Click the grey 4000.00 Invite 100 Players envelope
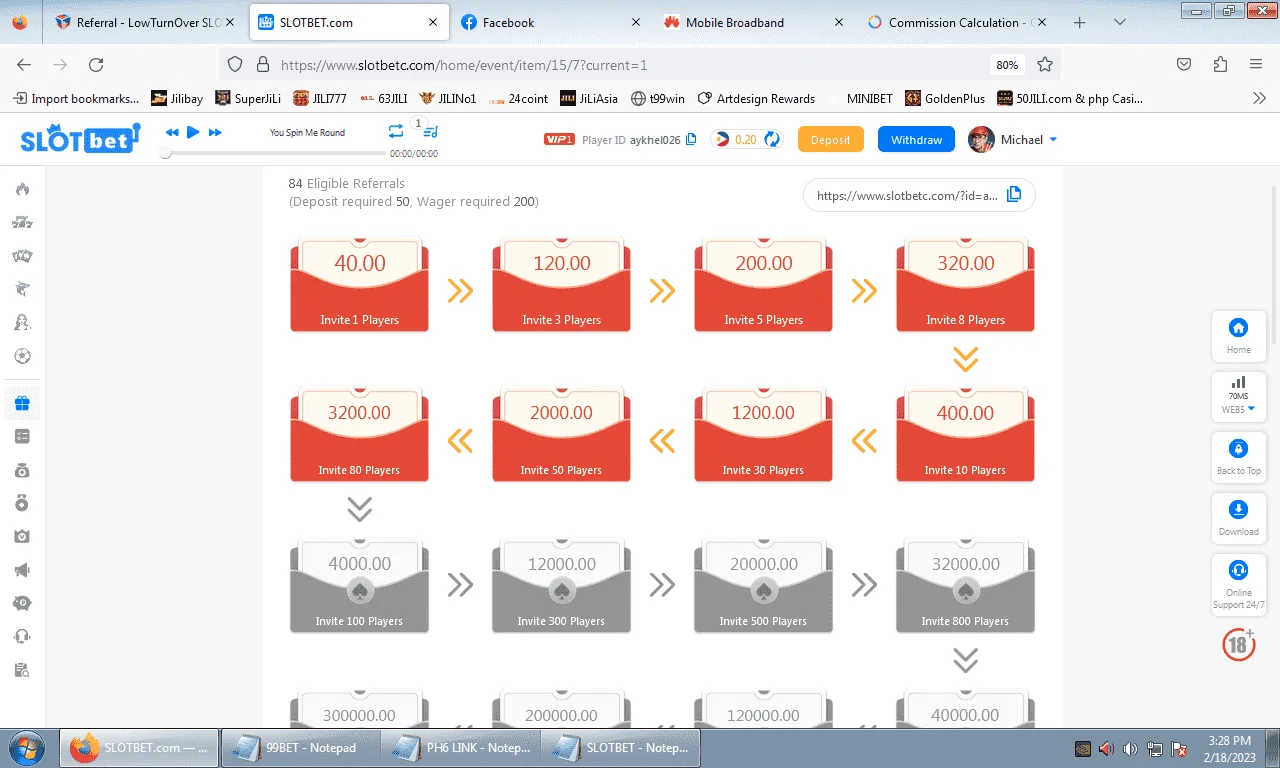 click(360, 586)
